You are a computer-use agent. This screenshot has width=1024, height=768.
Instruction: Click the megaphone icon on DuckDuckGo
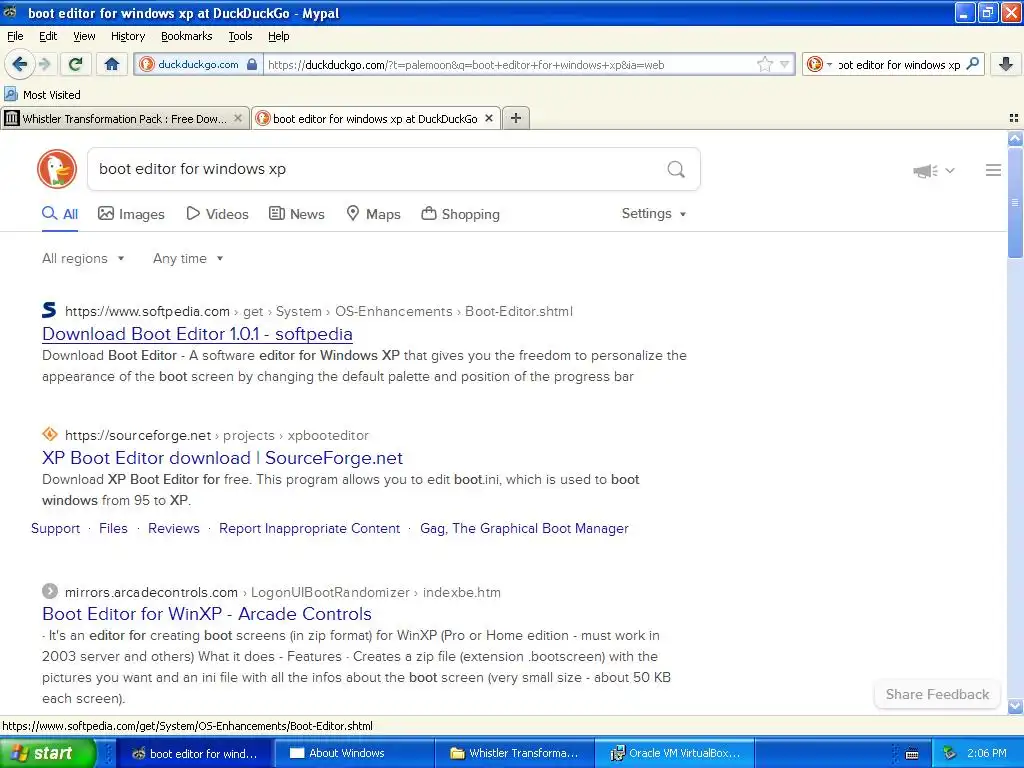click(925, 171)
